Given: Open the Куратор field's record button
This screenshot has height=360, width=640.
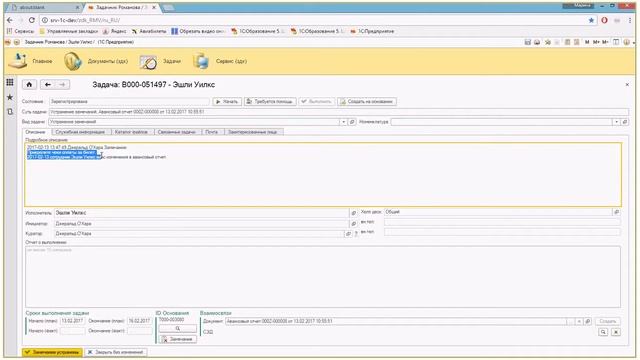Looking at the screenshot, I should pyautogui.click(x=348, y=234).
